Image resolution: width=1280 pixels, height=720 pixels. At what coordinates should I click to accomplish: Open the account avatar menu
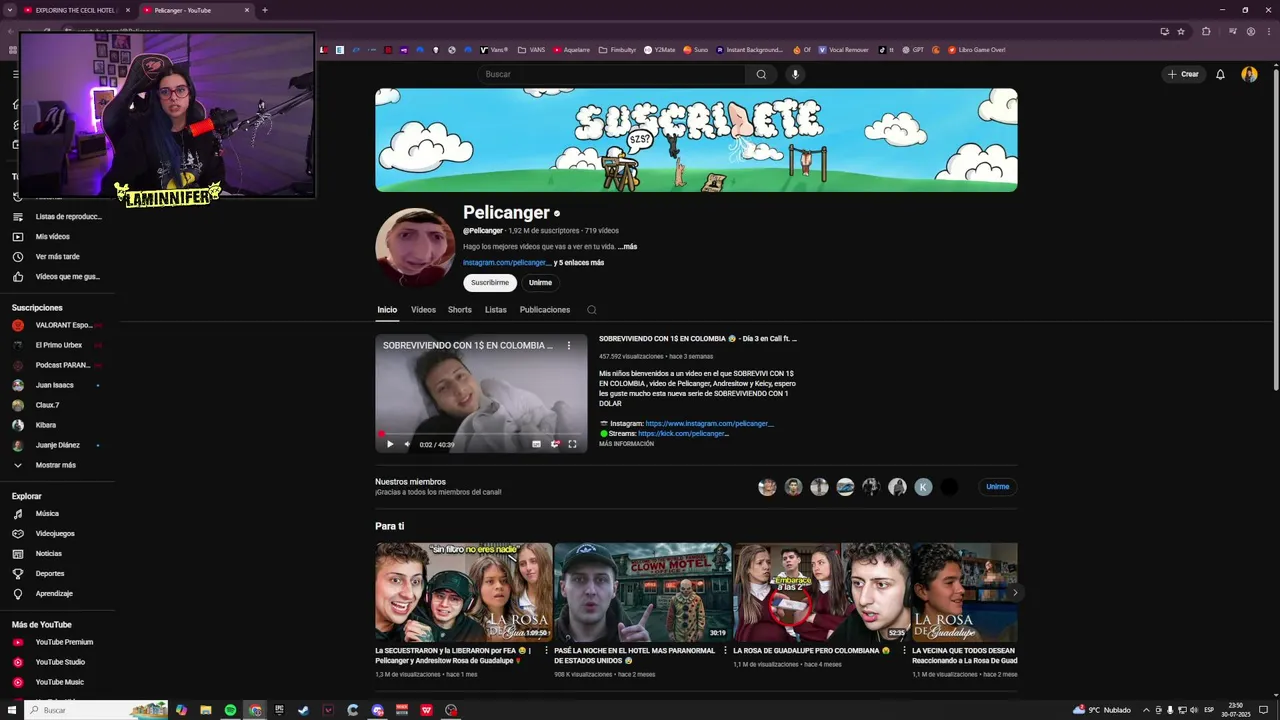pos(1249,74)
